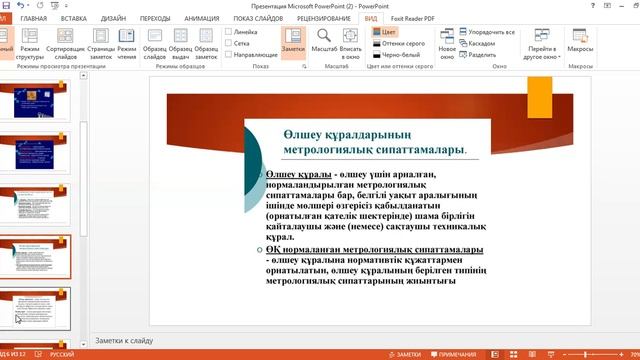
Task: Open the Масштаб zoom dialog
Action: pos(324,41)
